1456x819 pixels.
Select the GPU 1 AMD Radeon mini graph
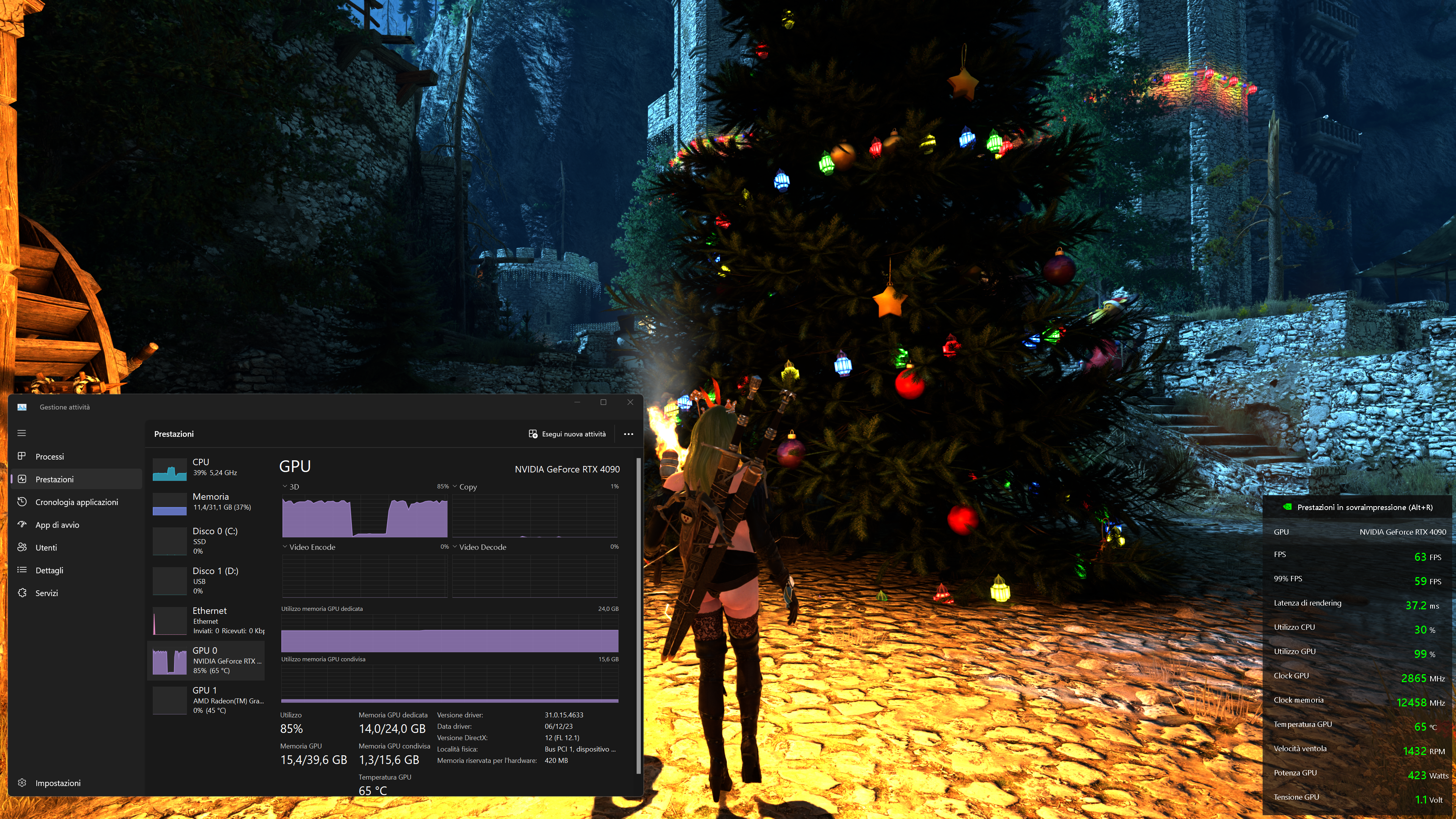169,700
